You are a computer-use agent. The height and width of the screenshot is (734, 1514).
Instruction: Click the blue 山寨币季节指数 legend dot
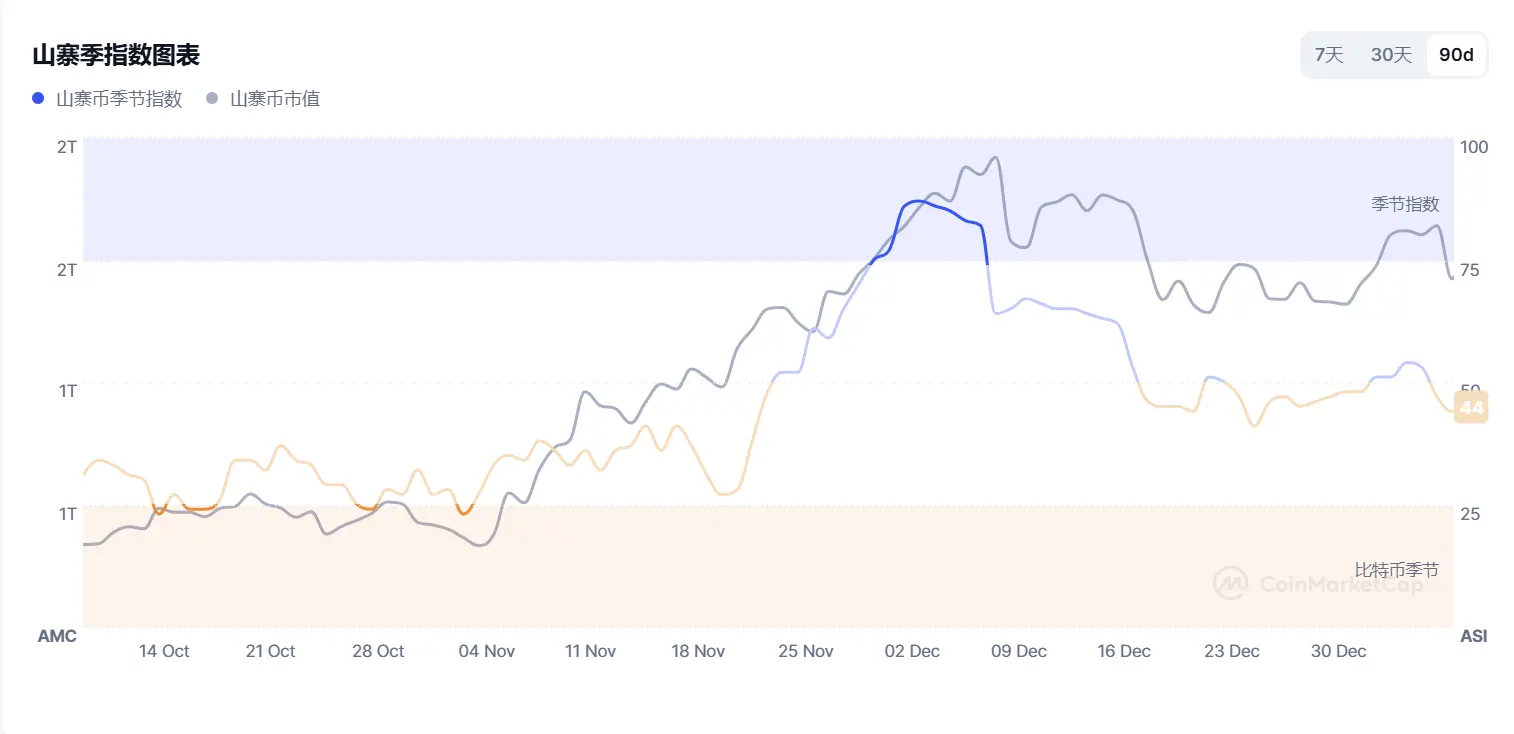(39, 98)
